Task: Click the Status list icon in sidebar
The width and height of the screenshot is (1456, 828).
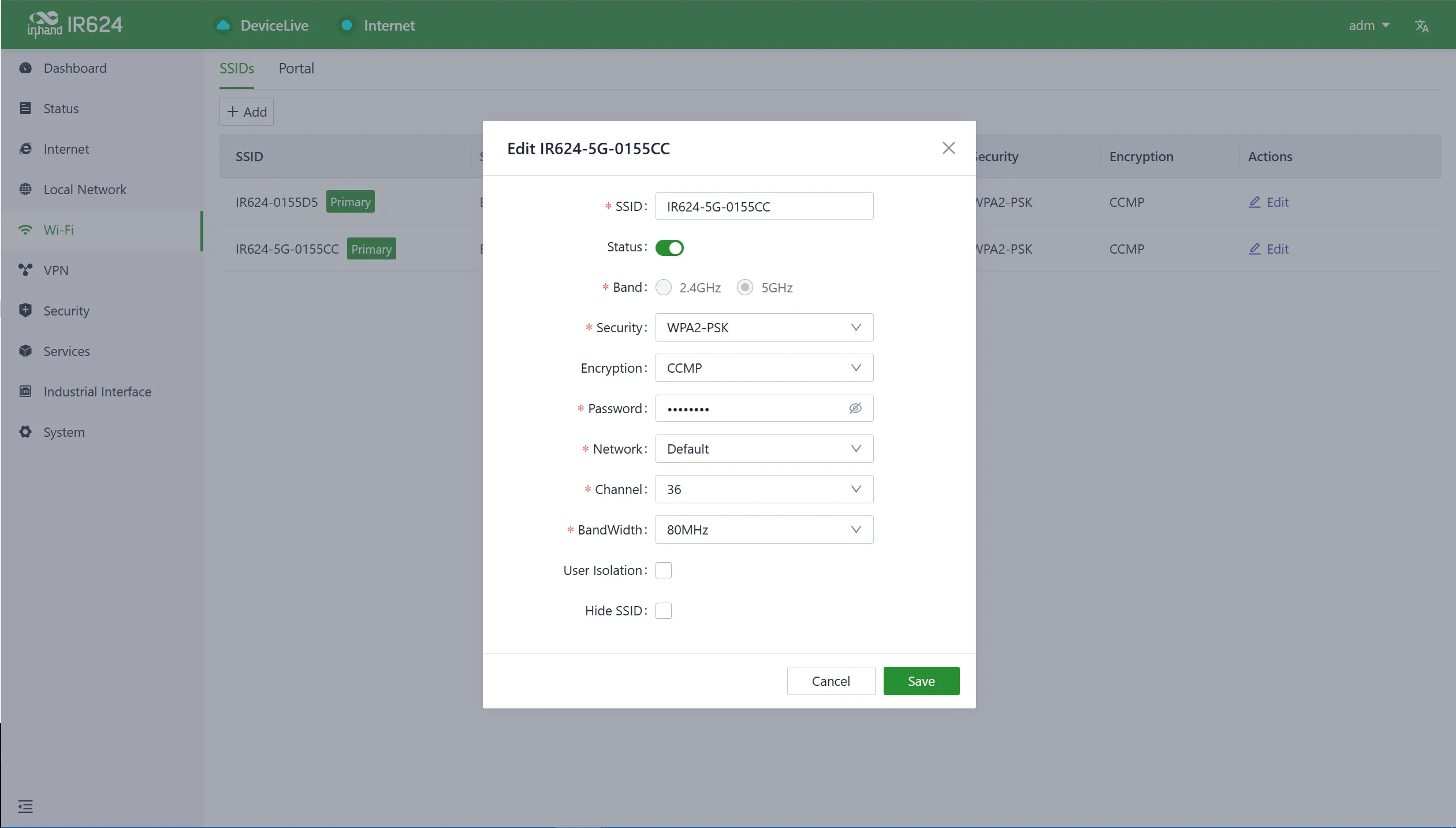Action: 25,109
